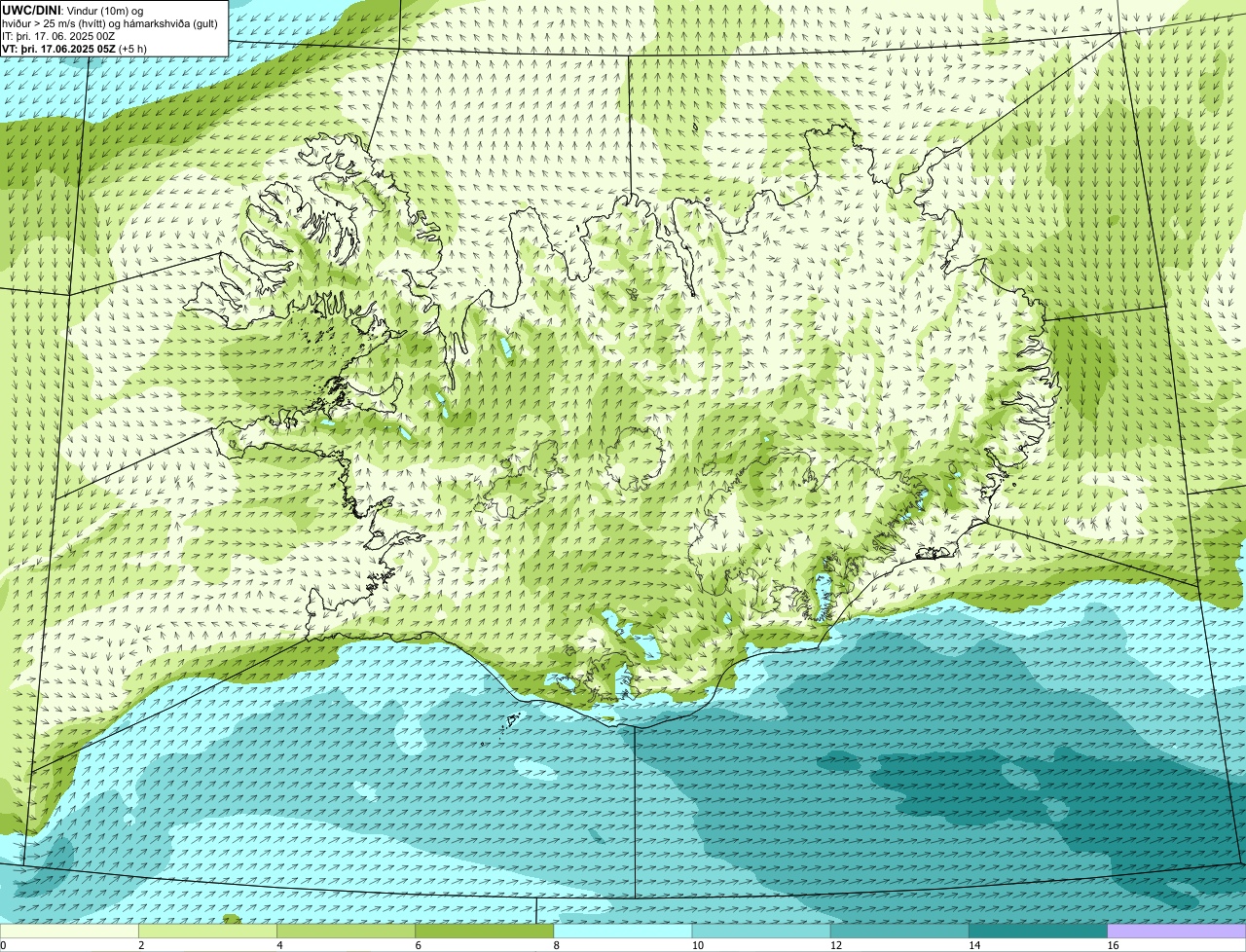Viewport: 1246px width, 952px height.
Task: Select the pale cyan 8–10 m/s legend swatch
Action: point(623,932)
